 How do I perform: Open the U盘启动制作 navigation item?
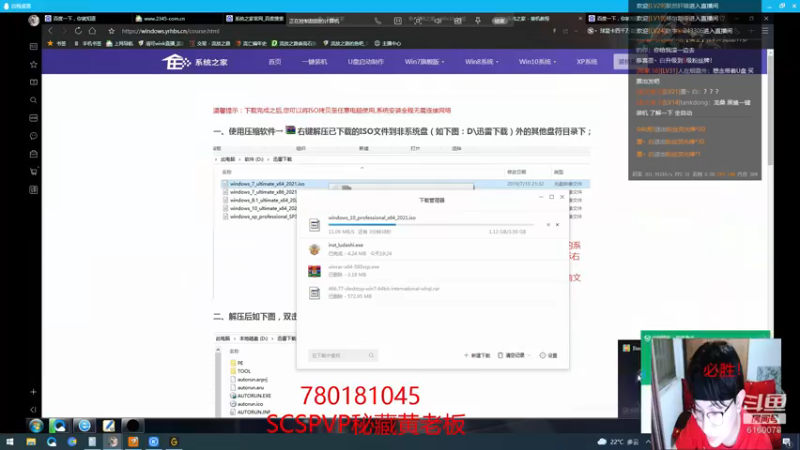(x=366, y=62)
